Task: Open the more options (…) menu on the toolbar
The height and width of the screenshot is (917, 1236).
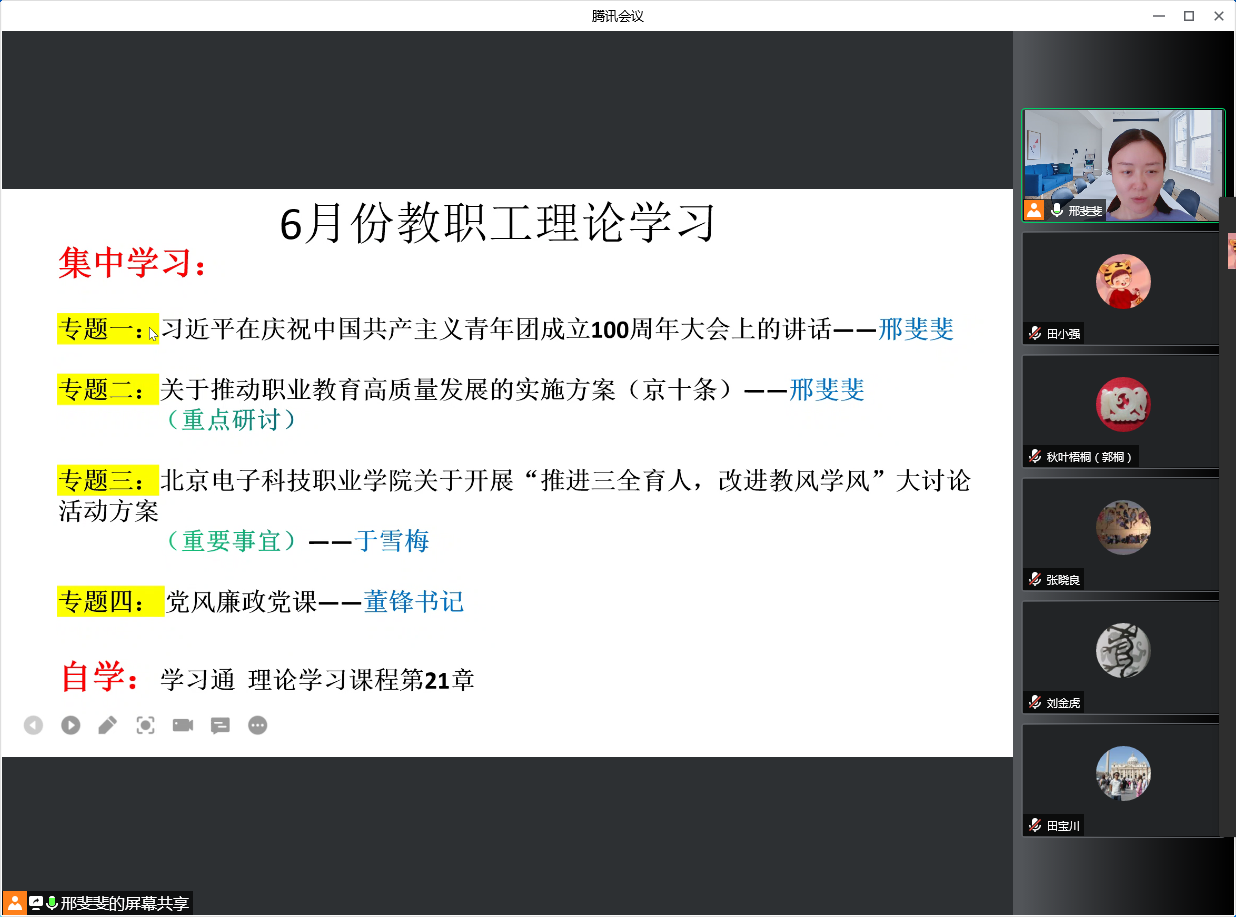Action: click(x=258, y=725)
